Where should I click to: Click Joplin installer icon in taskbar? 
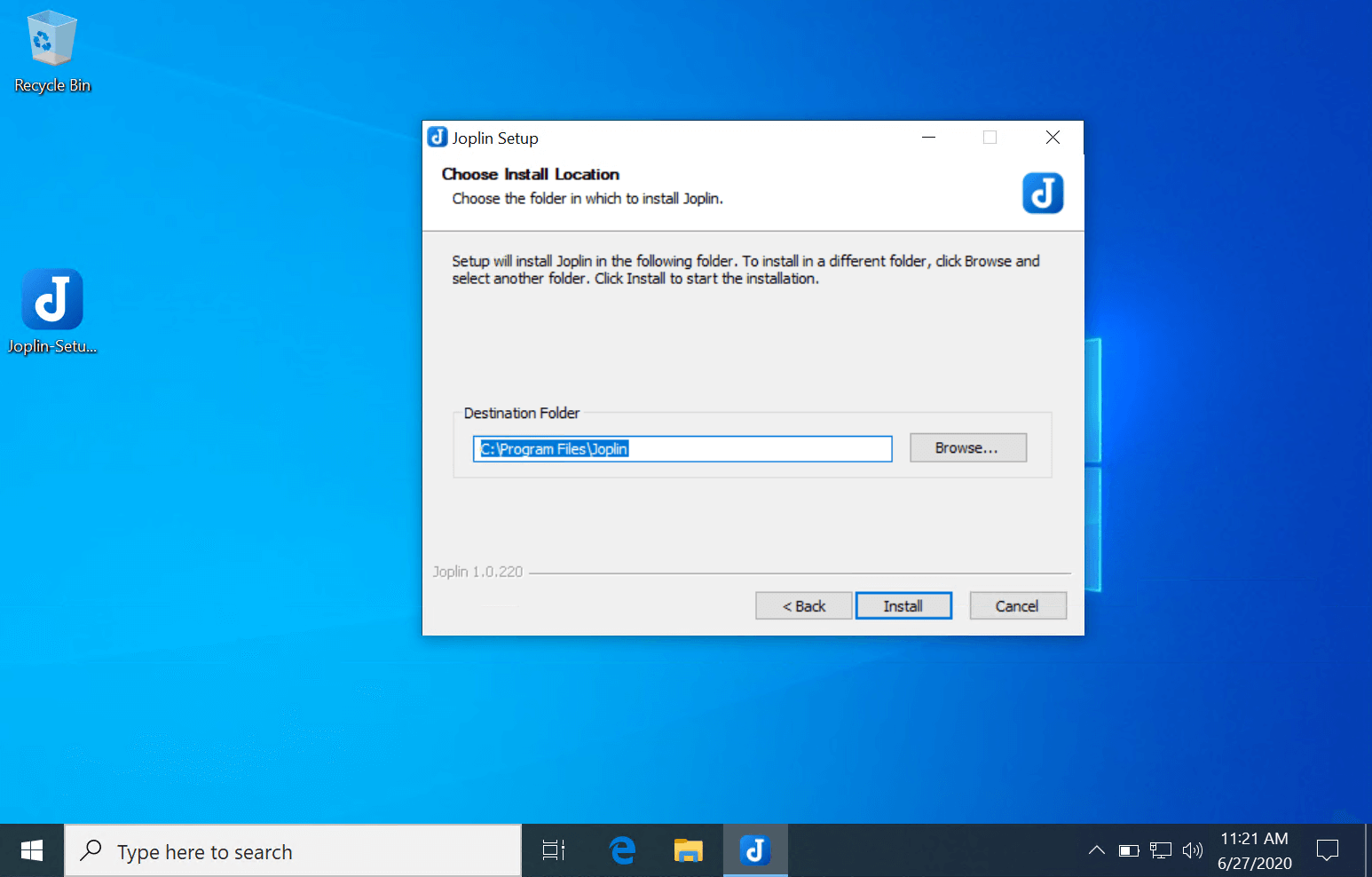coord(755,850)
